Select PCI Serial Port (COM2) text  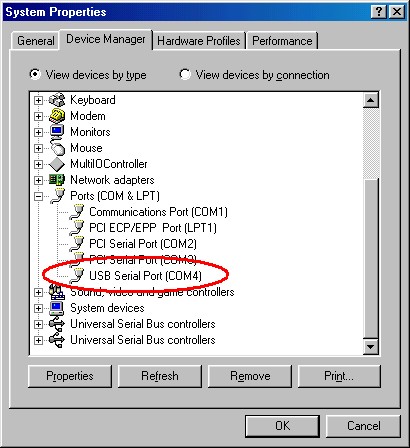click(143, 244)
